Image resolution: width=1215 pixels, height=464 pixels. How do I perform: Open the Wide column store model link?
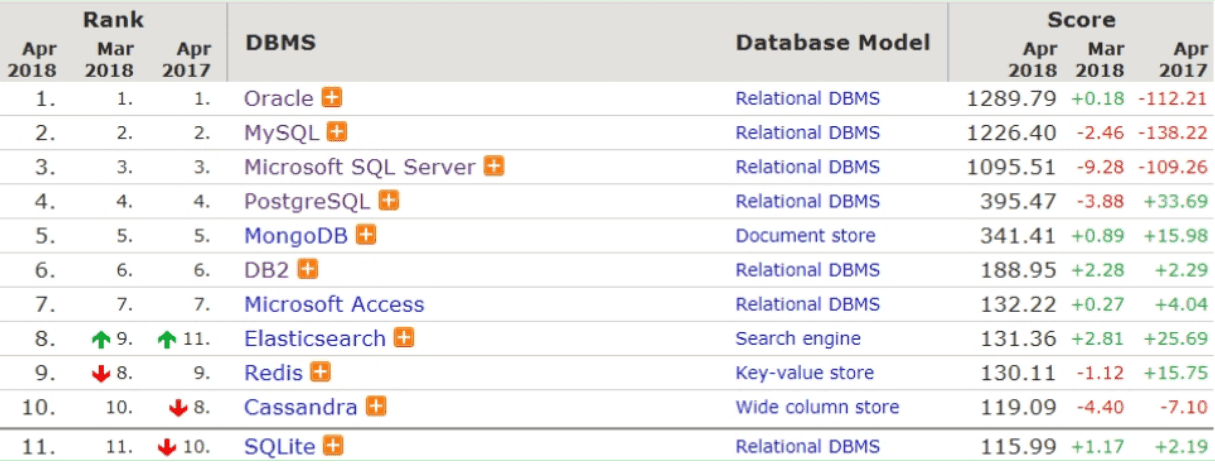pos(817,407)
